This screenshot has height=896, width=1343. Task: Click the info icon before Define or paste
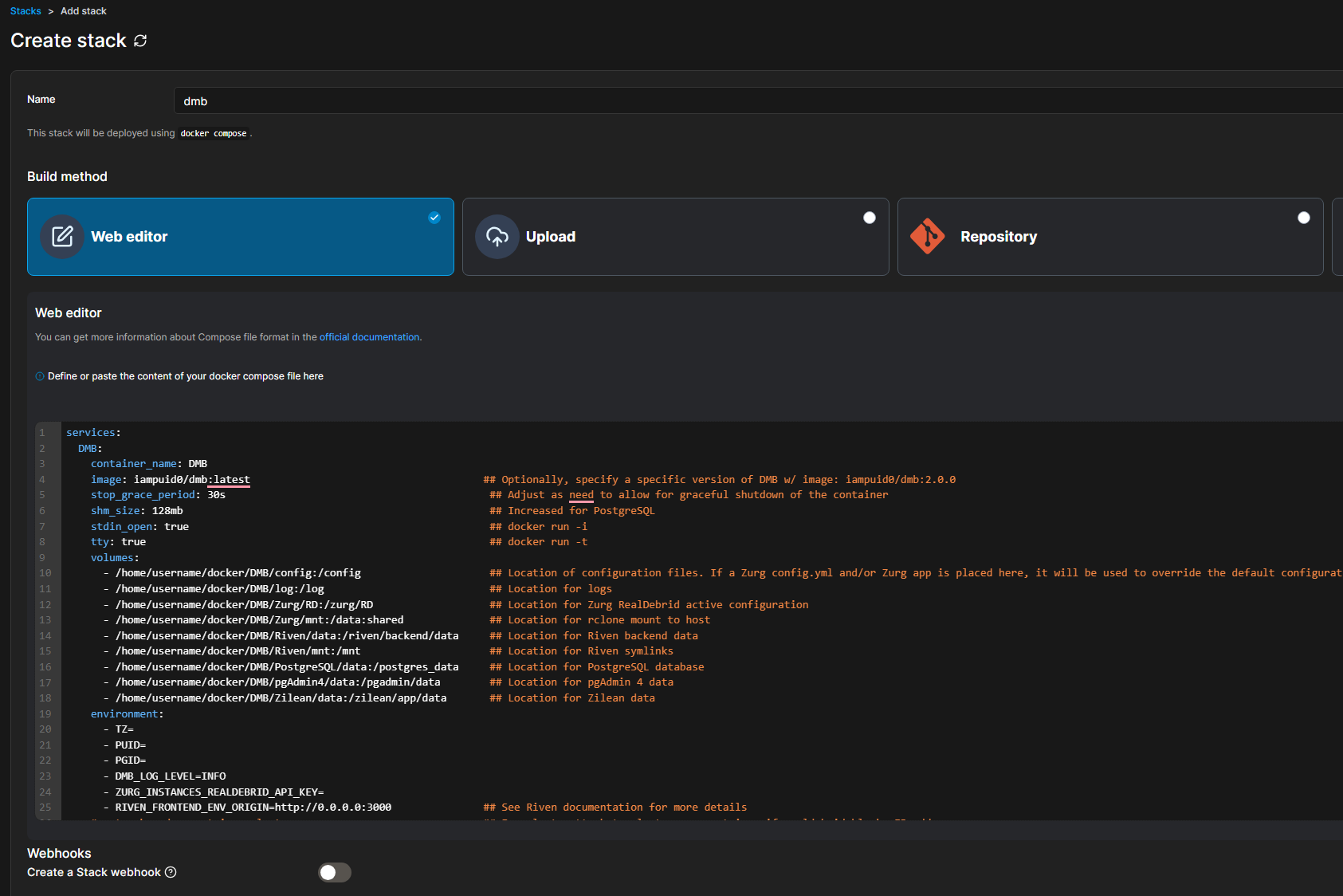(40, 376)
